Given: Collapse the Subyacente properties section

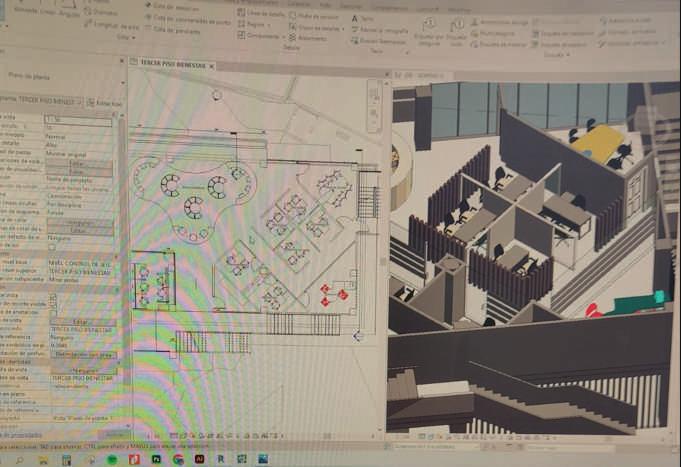Looking at the screenshot, I should click(x=117, y=255).
